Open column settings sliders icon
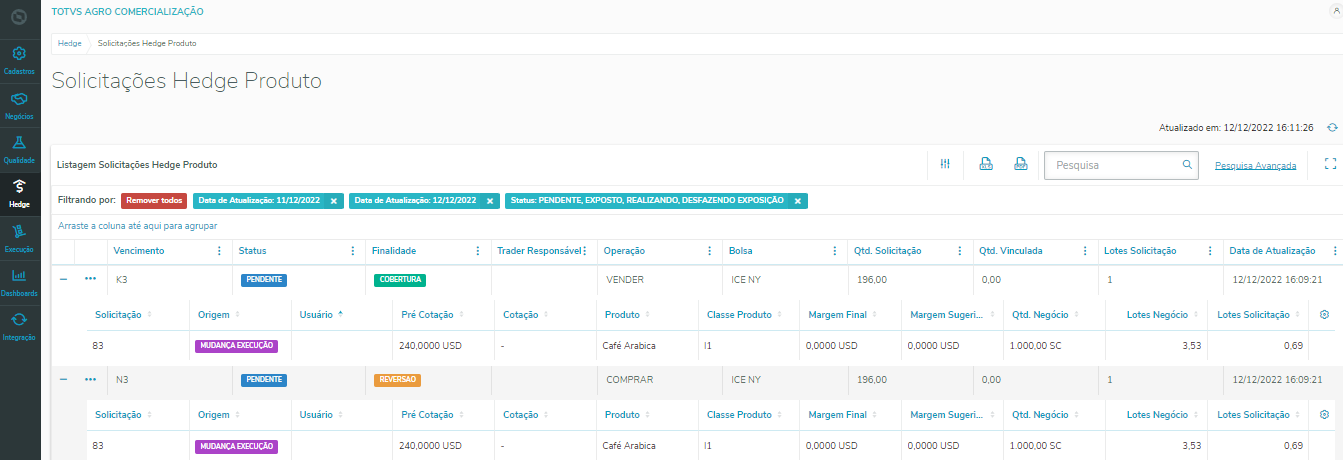 pos(945,164)
